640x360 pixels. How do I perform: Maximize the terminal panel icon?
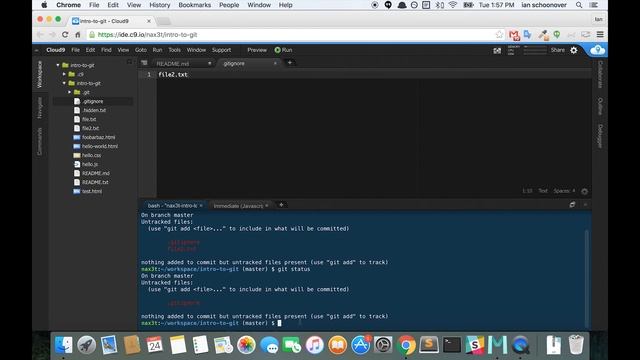pos(572,204)
